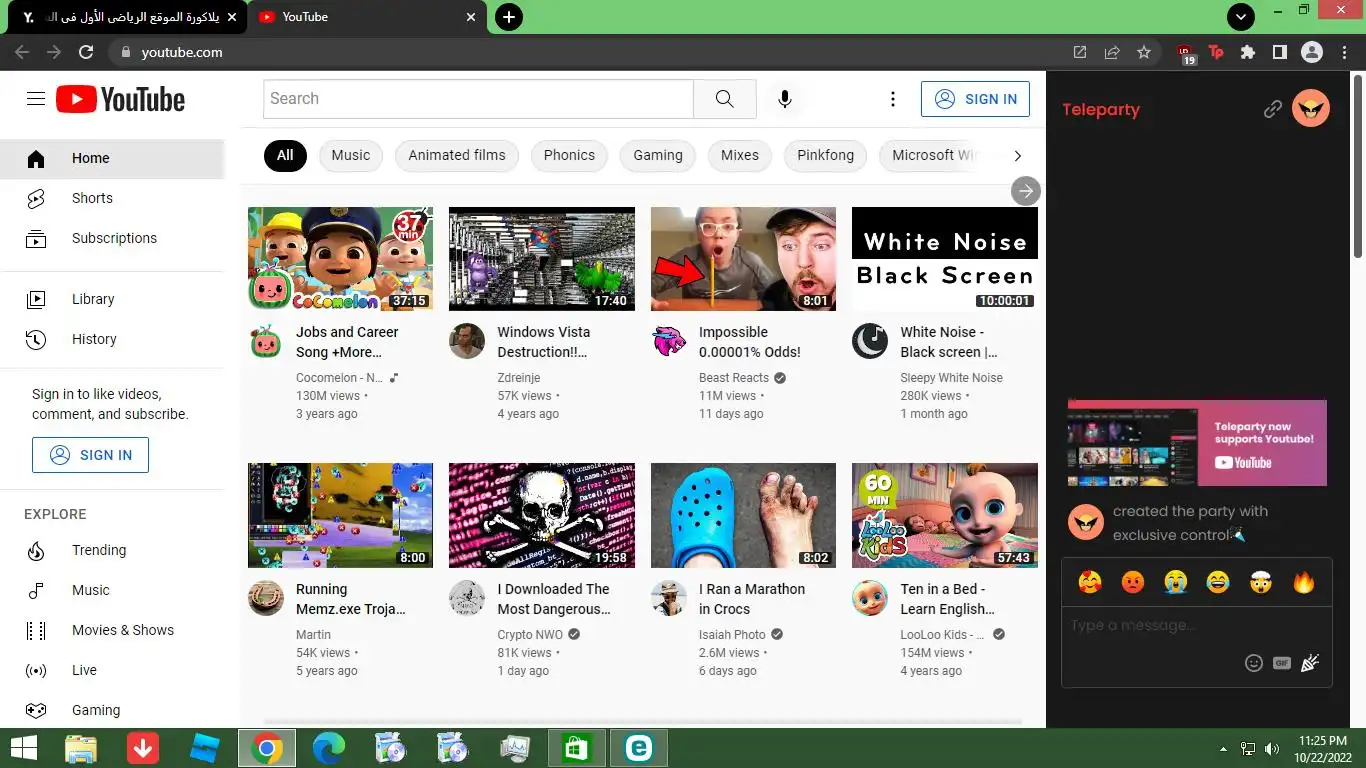This screenshot has width=1366, height=768.
Task: Open a new browser tab
Action: (509, 17)
